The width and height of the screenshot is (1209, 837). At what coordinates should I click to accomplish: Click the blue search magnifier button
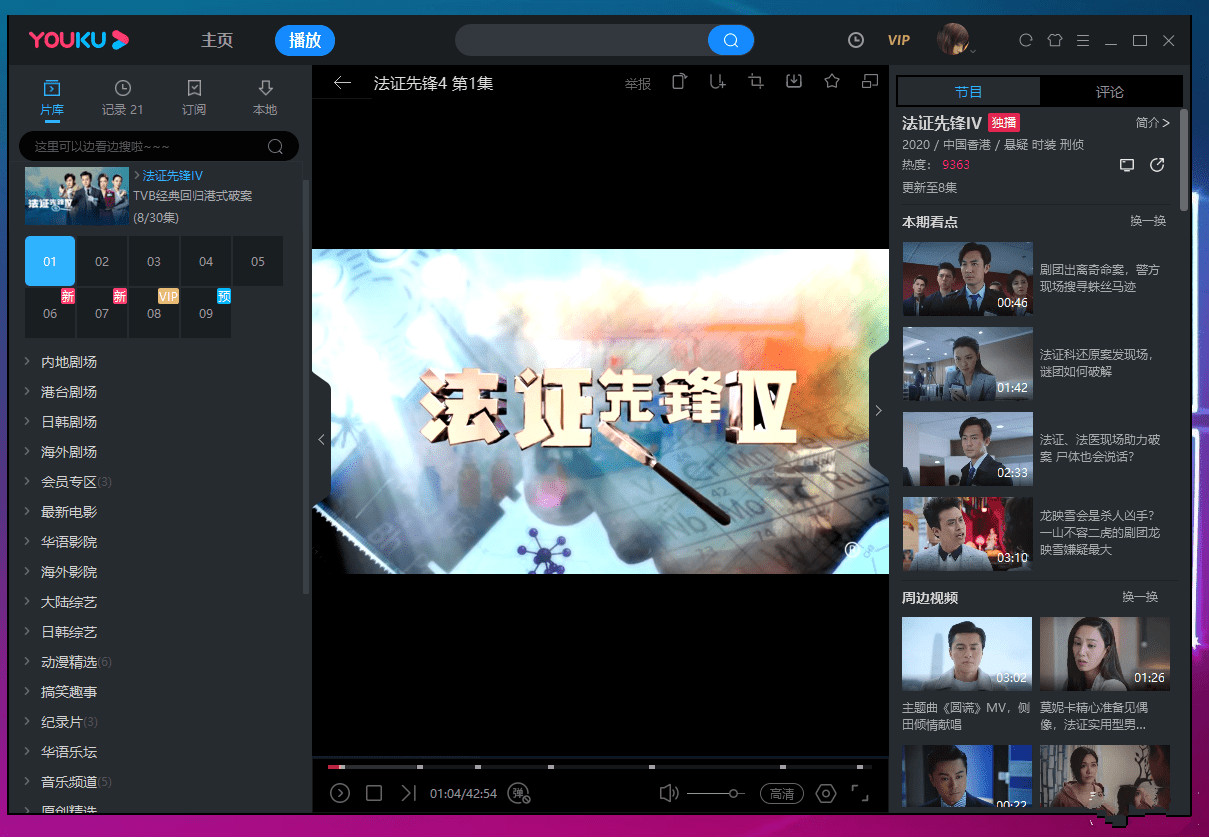(731, 40)
